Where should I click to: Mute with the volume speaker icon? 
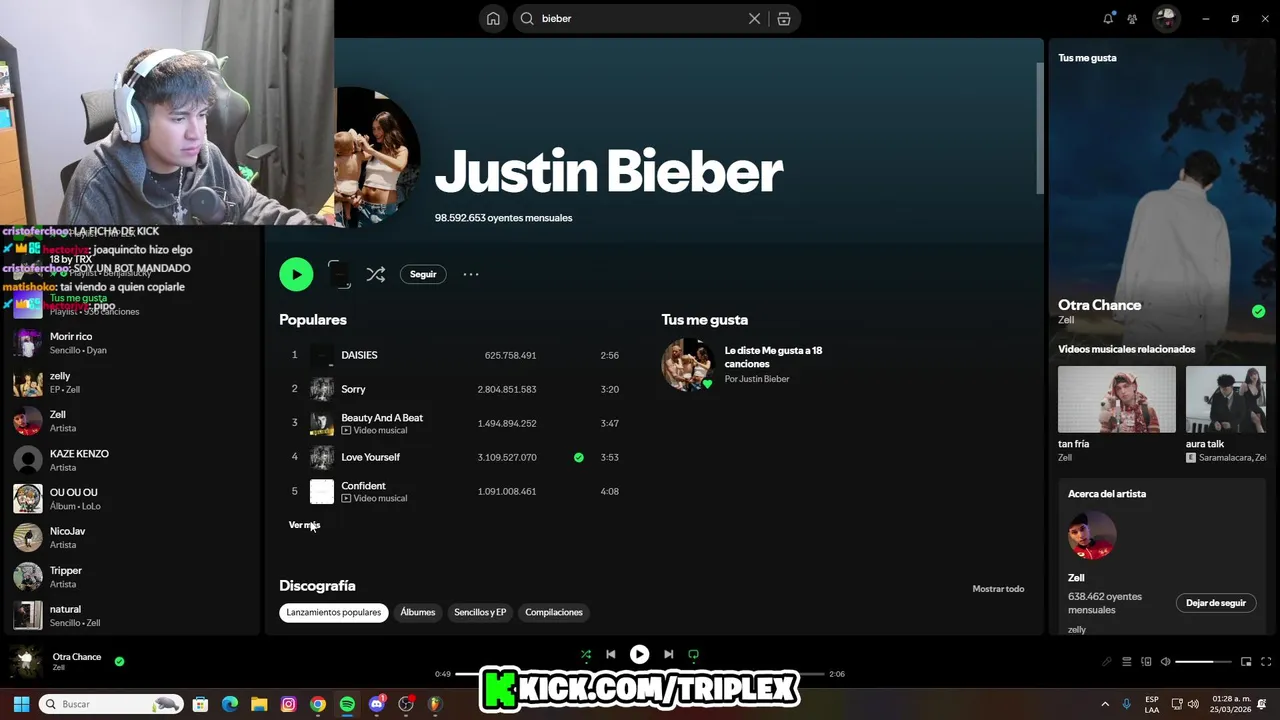1165,661
